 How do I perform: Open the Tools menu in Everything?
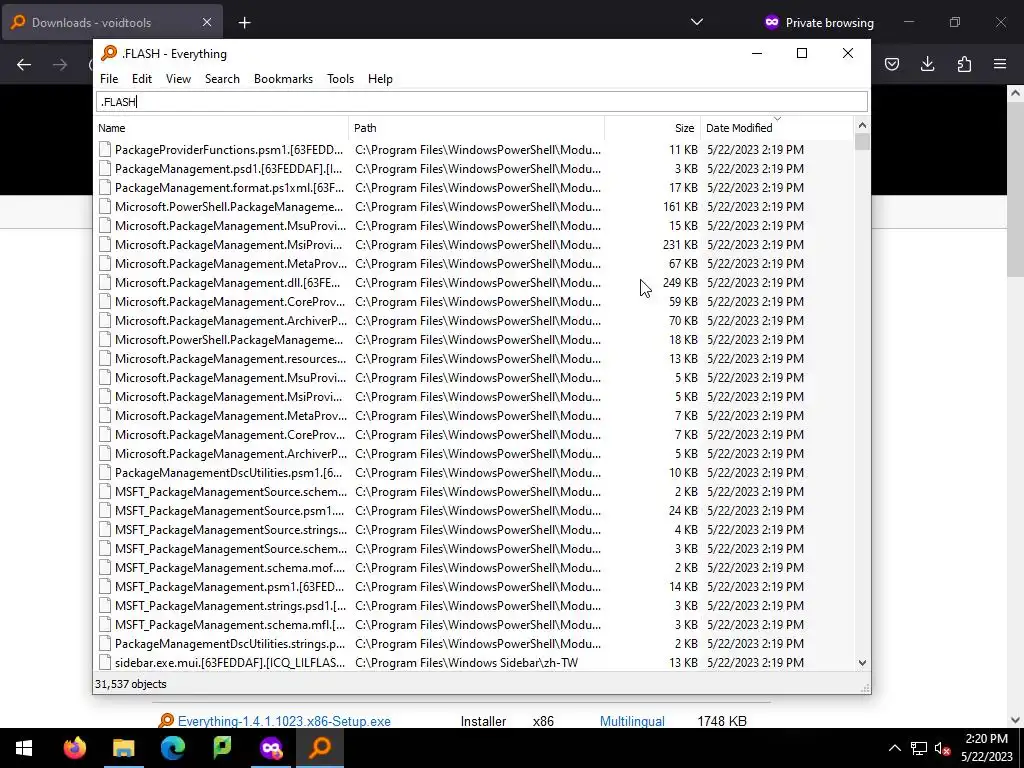(340, 79)
